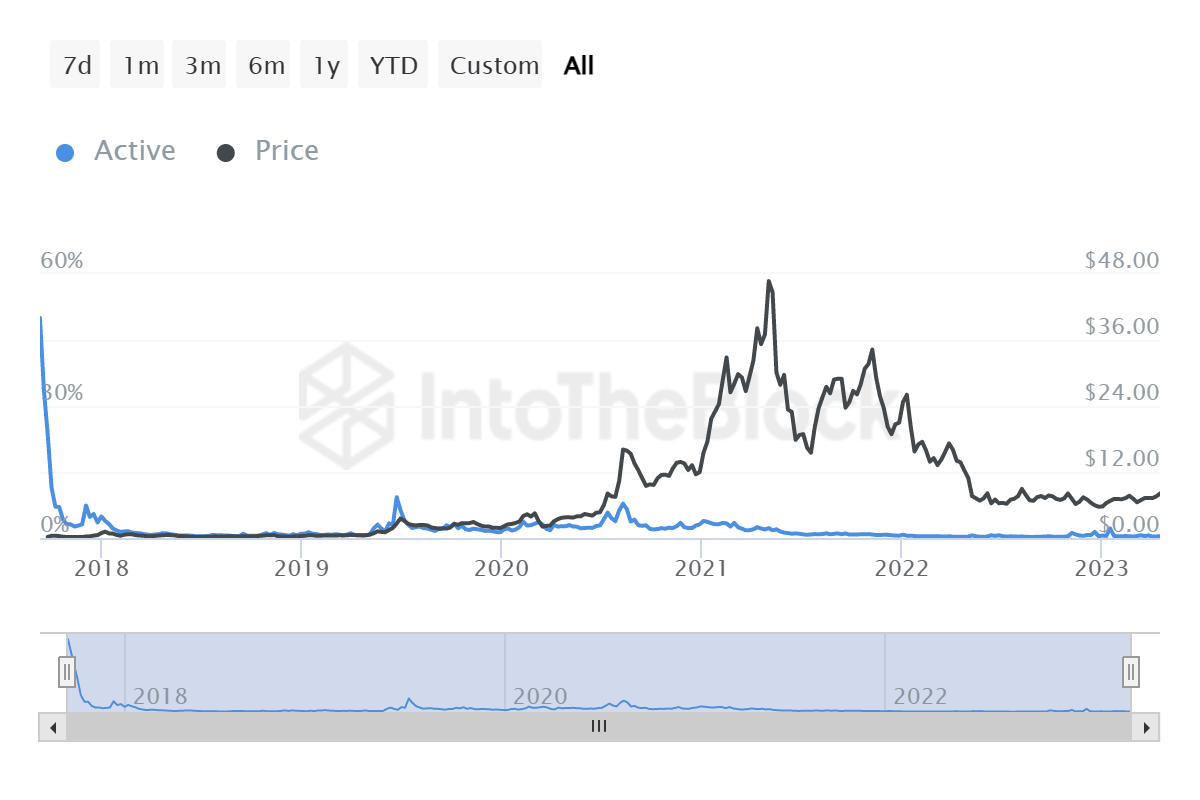
Task: Toggle the Active series blue dot
Action: pos(65,152)
